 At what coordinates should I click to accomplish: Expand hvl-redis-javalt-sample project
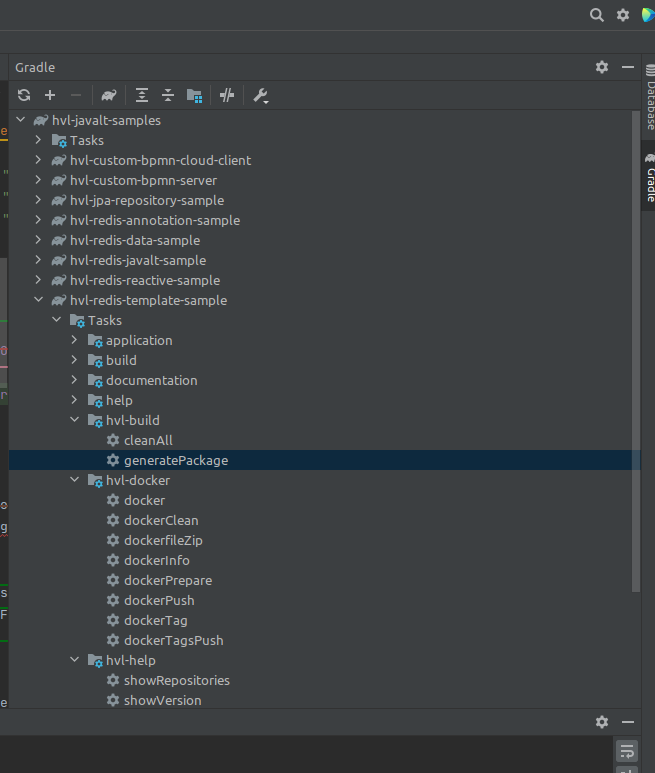point(38,260)
